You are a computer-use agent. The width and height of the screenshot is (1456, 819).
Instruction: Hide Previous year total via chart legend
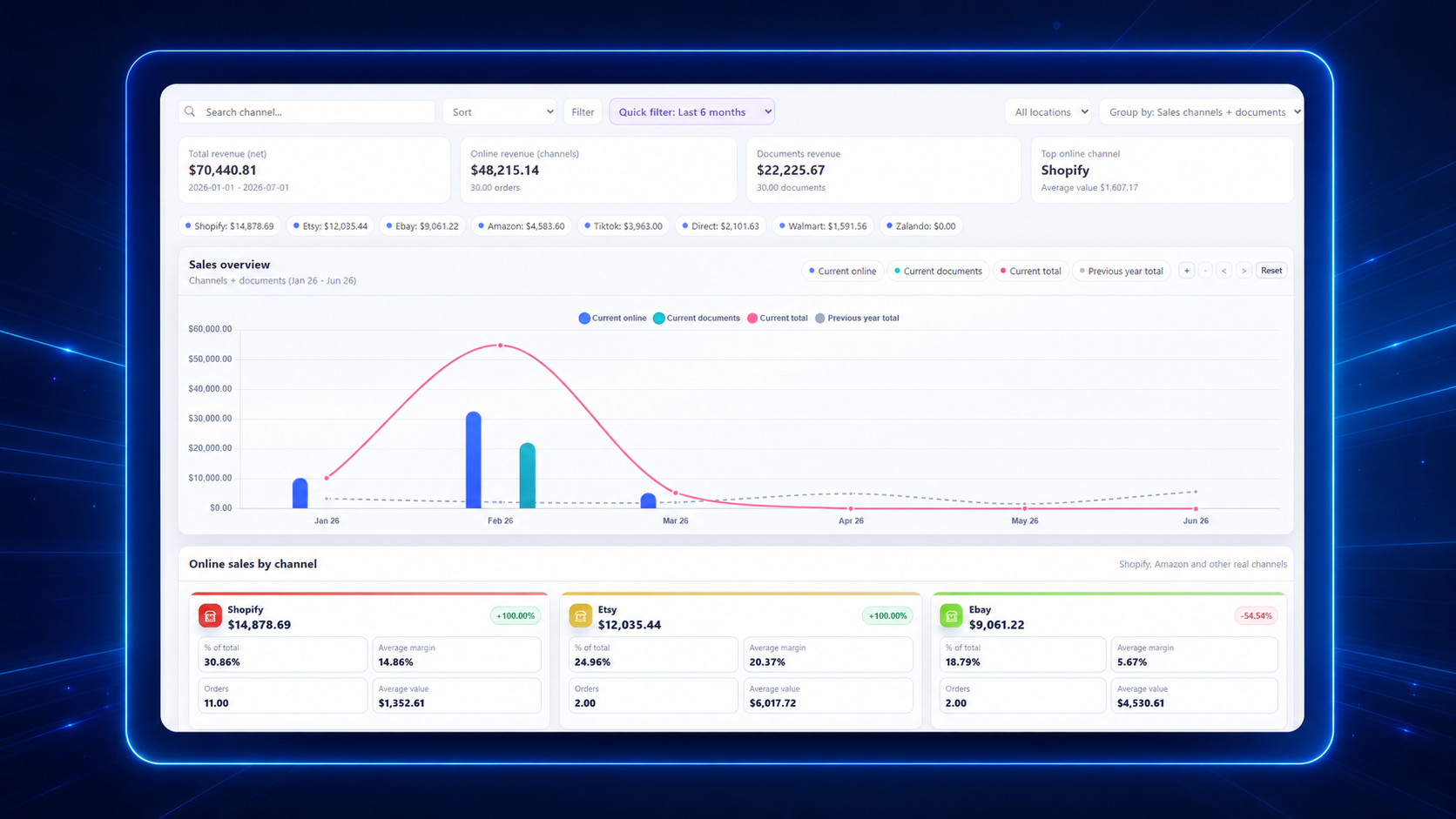(x=857, y=319)
